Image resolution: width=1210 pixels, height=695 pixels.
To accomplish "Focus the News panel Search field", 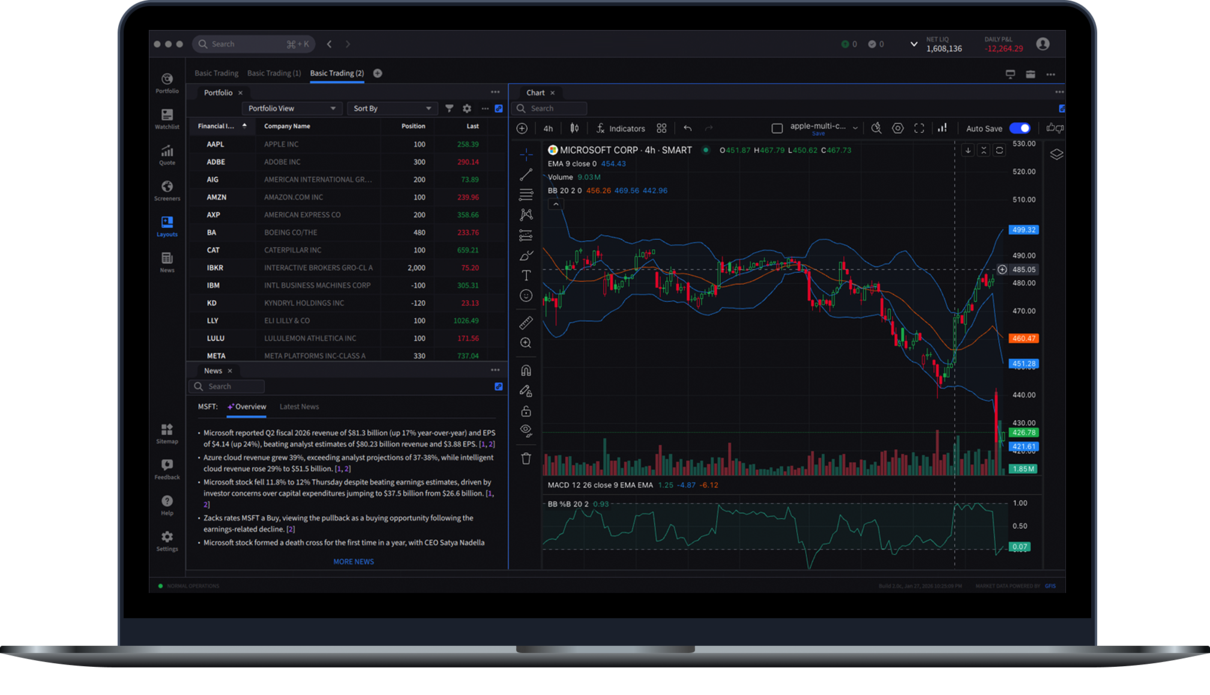I will tap(229, 386).
